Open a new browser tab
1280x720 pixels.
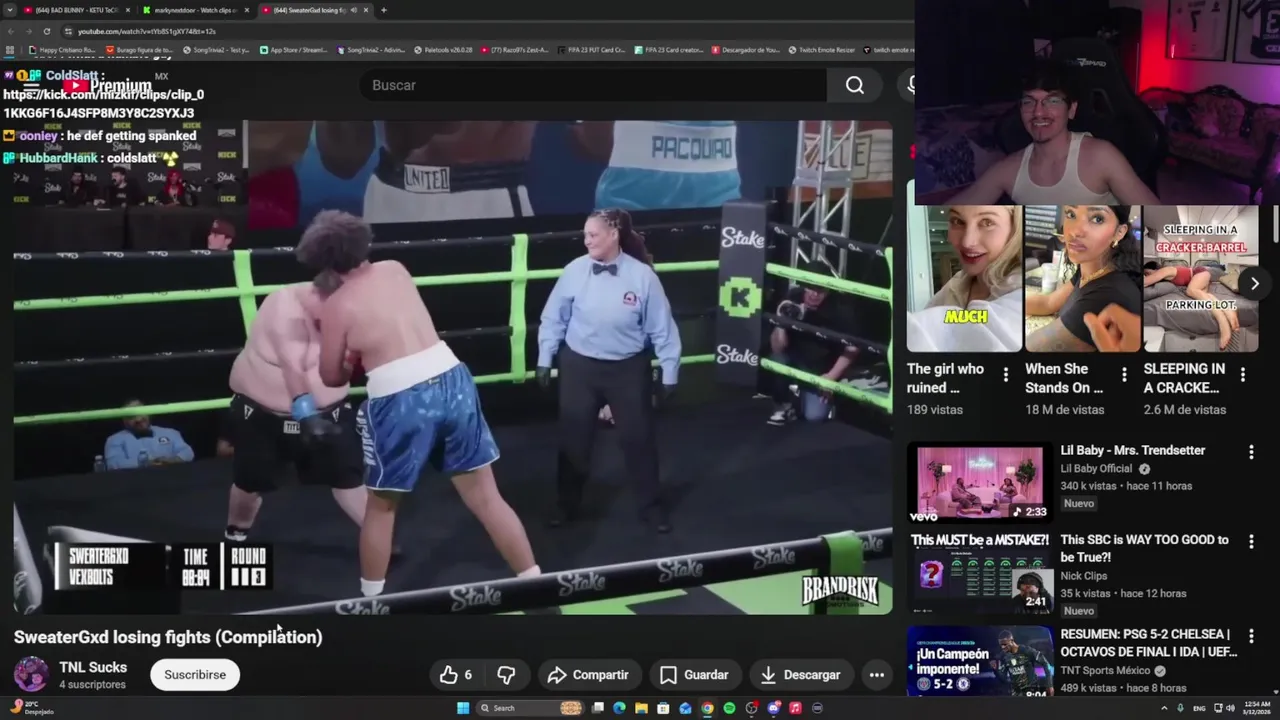[x=384, y=10]
